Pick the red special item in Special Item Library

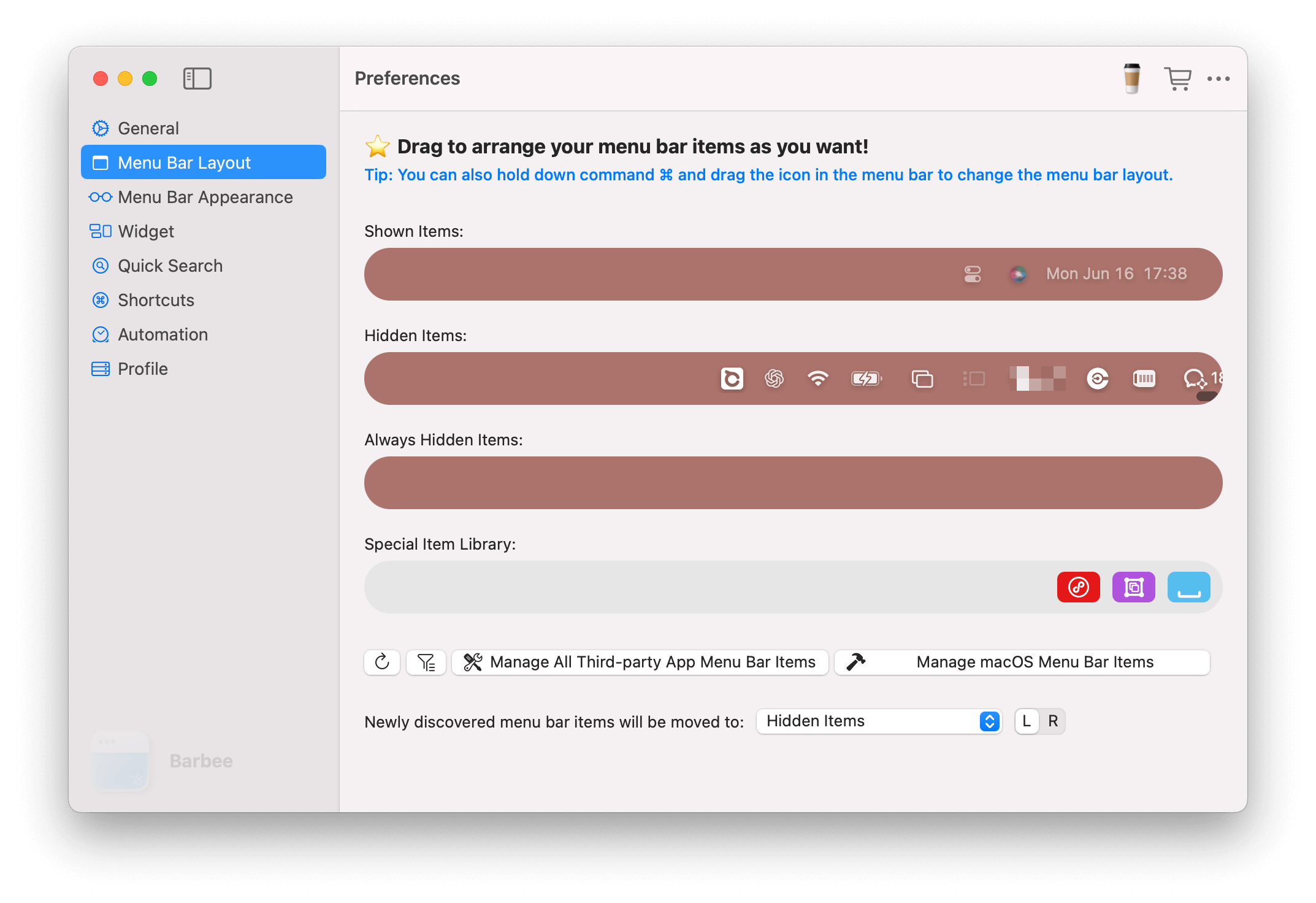[x=1078, y=587]
